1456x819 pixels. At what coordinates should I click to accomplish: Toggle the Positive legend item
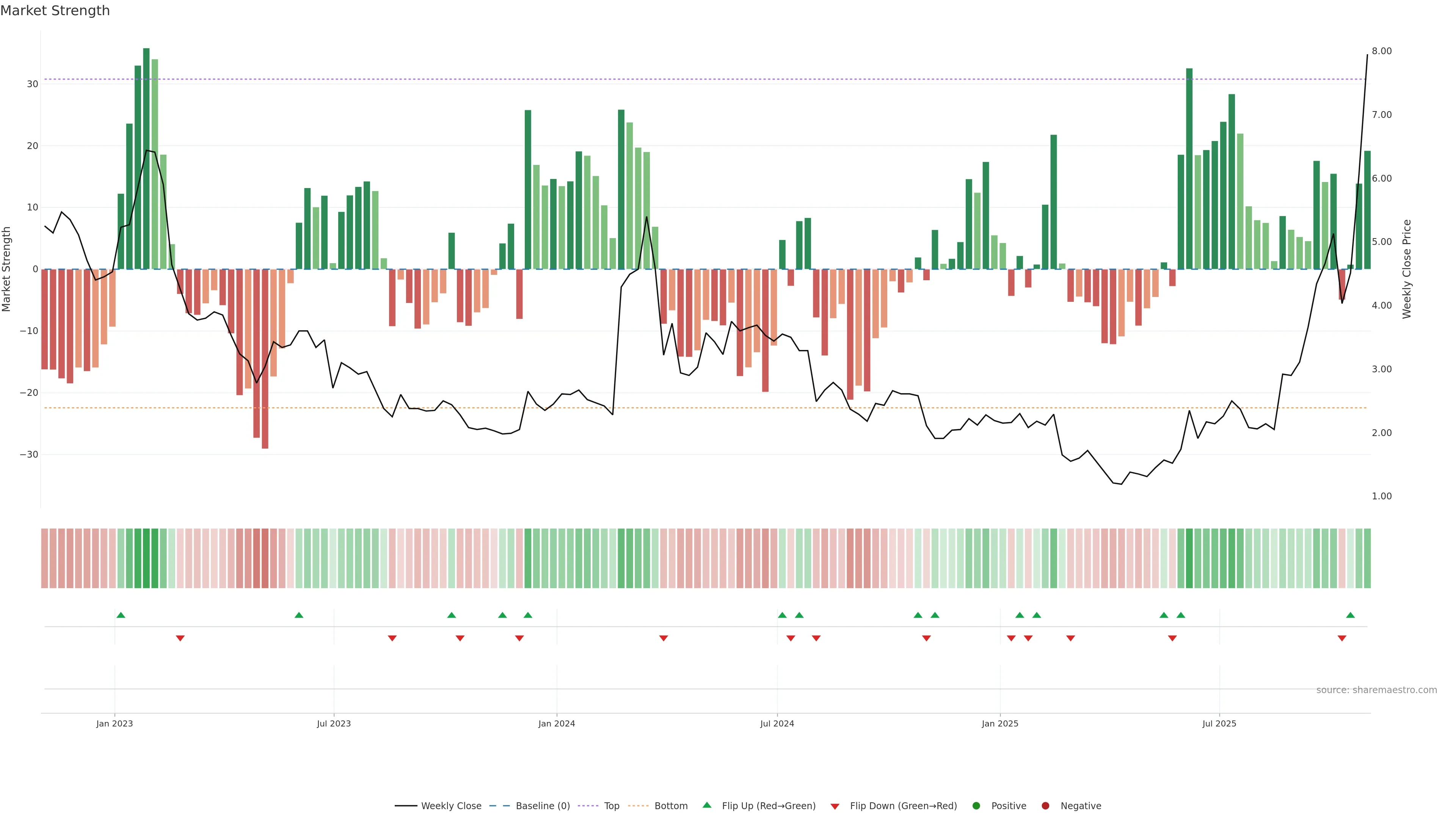pos(1008,806)
